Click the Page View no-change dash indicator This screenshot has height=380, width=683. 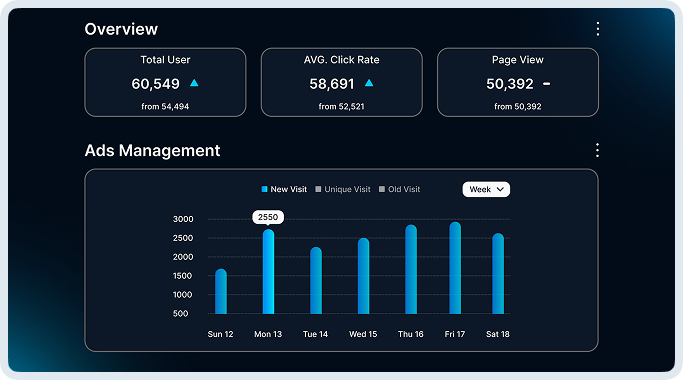(x=546, y=84)
